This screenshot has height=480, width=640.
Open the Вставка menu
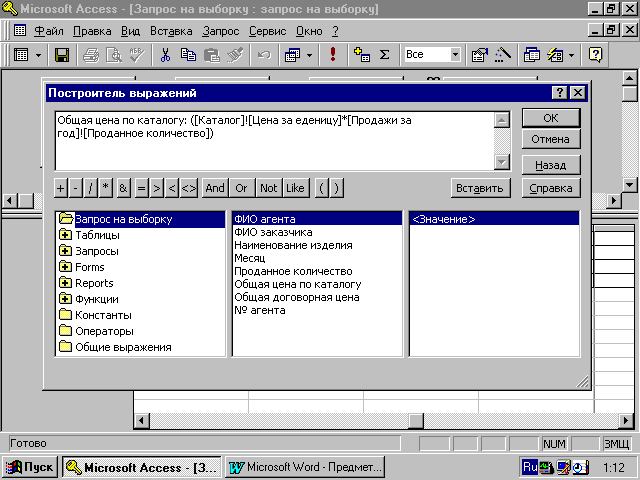pyautogui.click(x=171, y=31)
